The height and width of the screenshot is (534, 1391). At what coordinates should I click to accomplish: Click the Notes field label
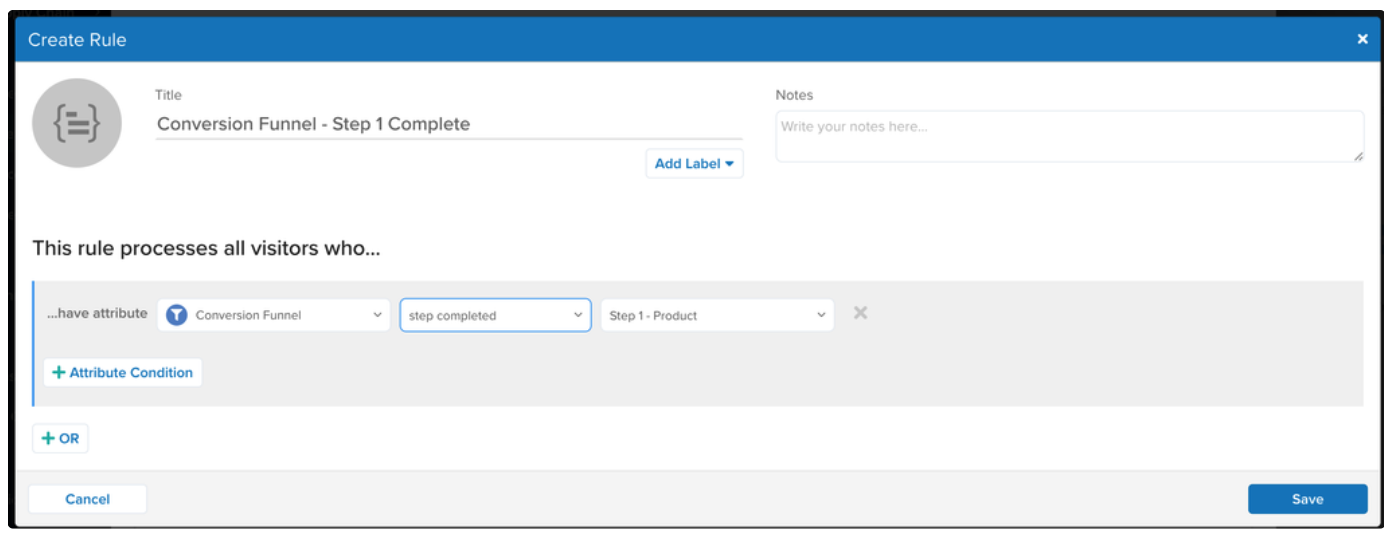[794, 95]
